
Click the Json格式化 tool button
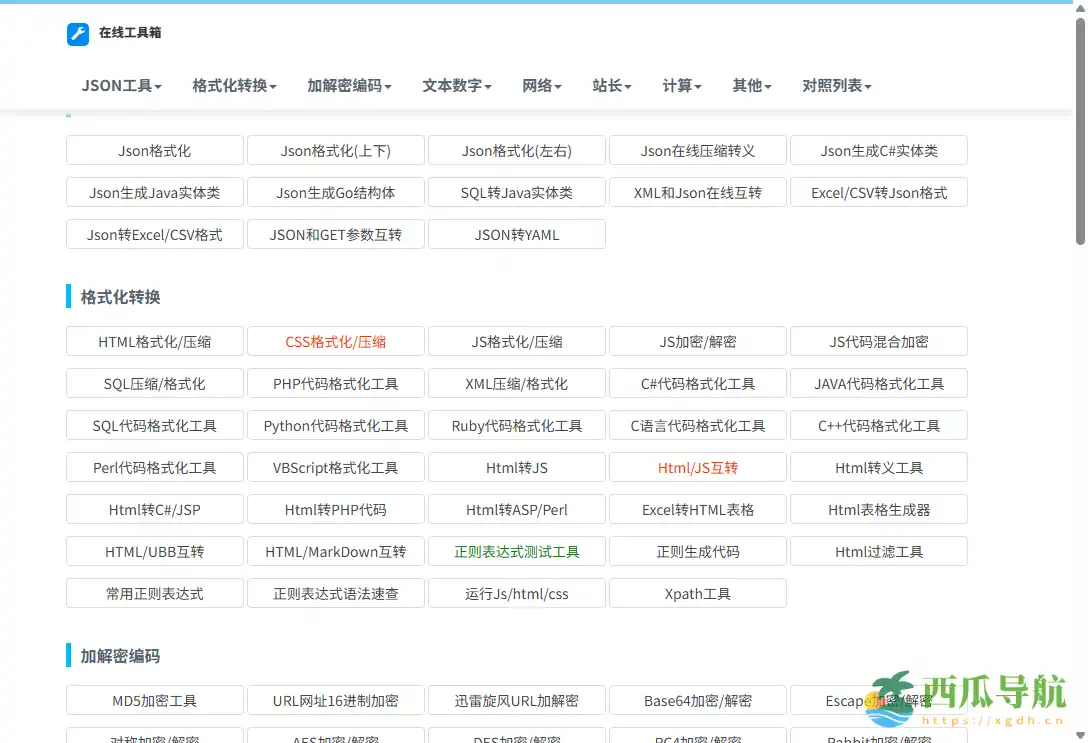154,150
